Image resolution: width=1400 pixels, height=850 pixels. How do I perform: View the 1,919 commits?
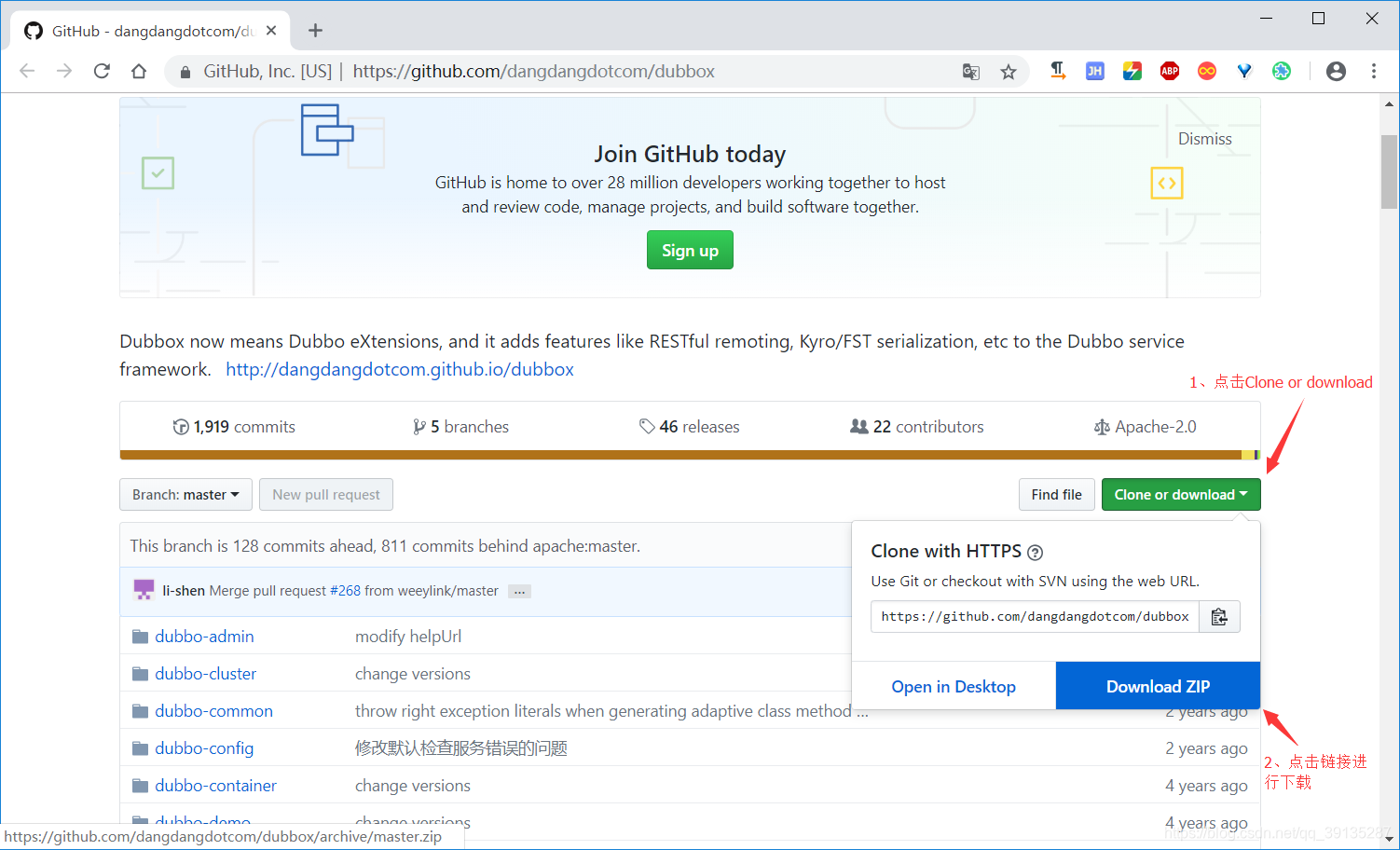pyautogui.click(x=234, y=427)
